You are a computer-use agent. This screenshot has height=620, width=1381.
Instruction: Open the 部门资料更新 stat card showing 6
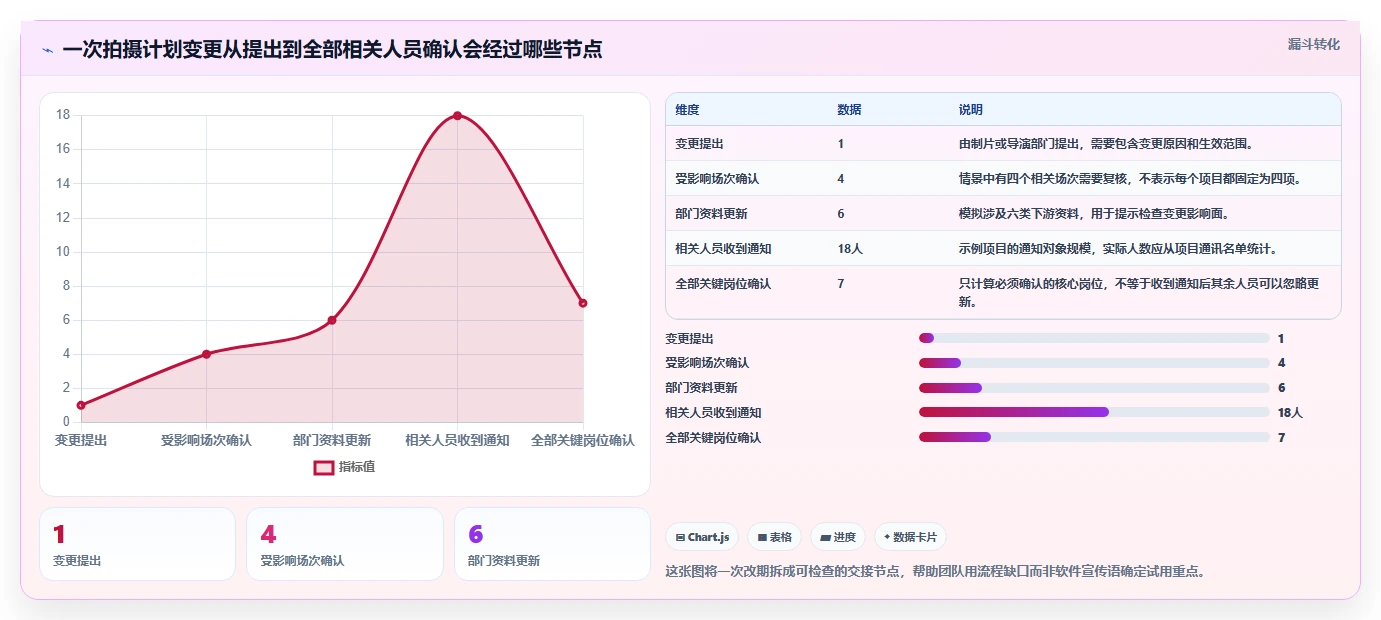(552, 544)
